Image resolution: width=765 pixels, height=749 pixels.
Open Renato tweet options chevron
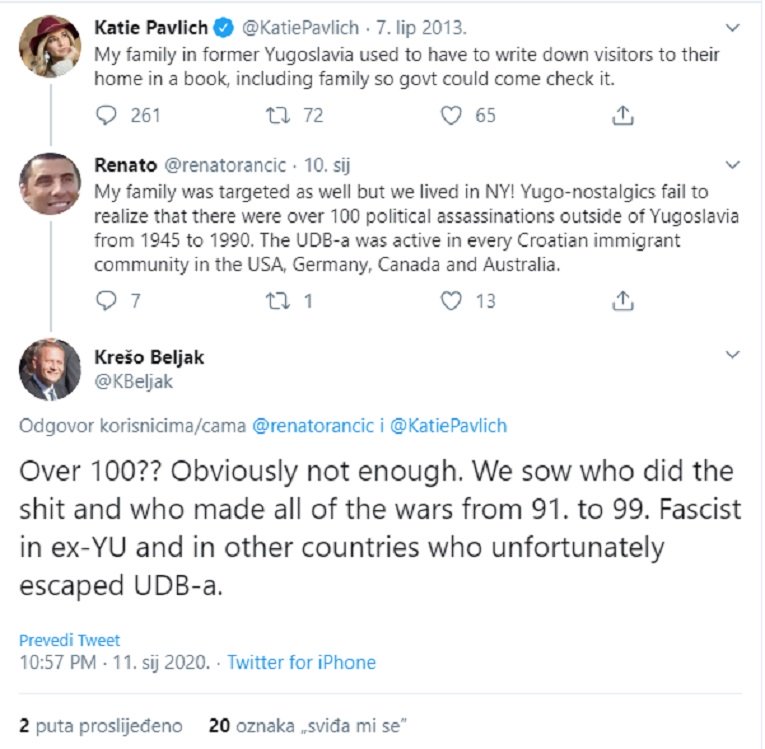pyautogui.click(x=732, y=165)
